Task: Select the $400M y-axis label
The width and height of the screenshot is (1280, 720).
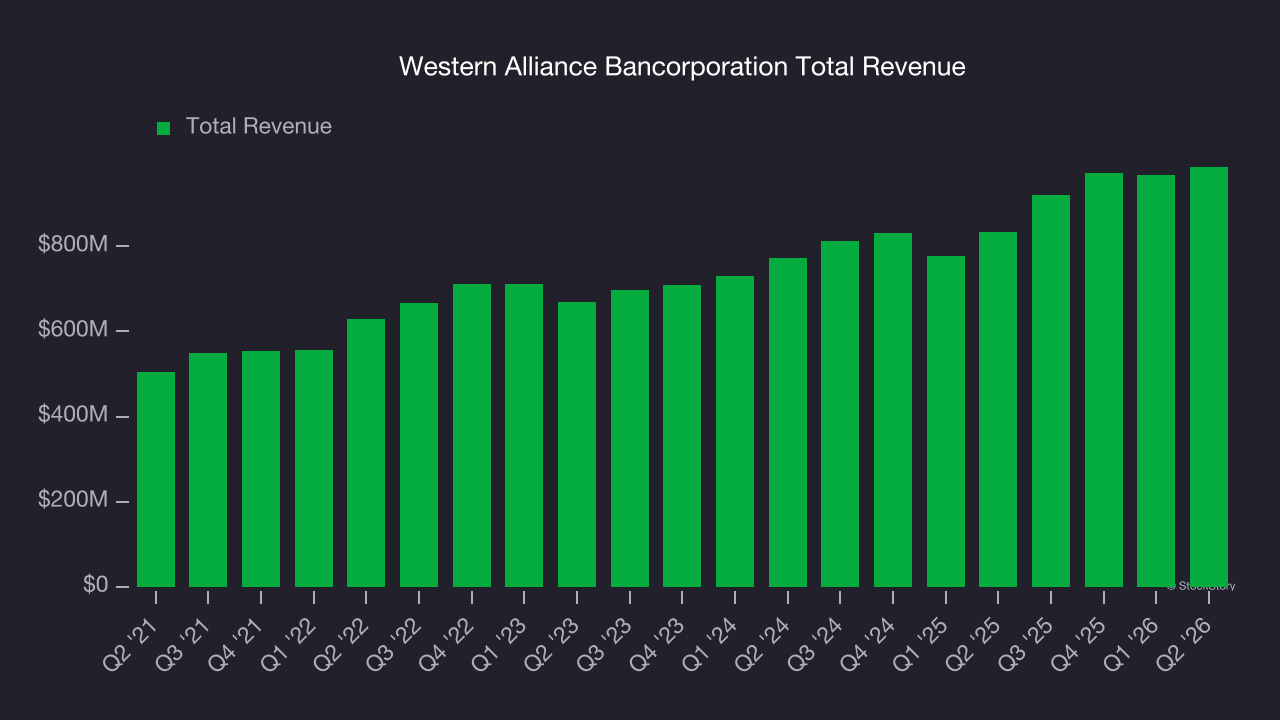Action: click(x=71, y=415)
